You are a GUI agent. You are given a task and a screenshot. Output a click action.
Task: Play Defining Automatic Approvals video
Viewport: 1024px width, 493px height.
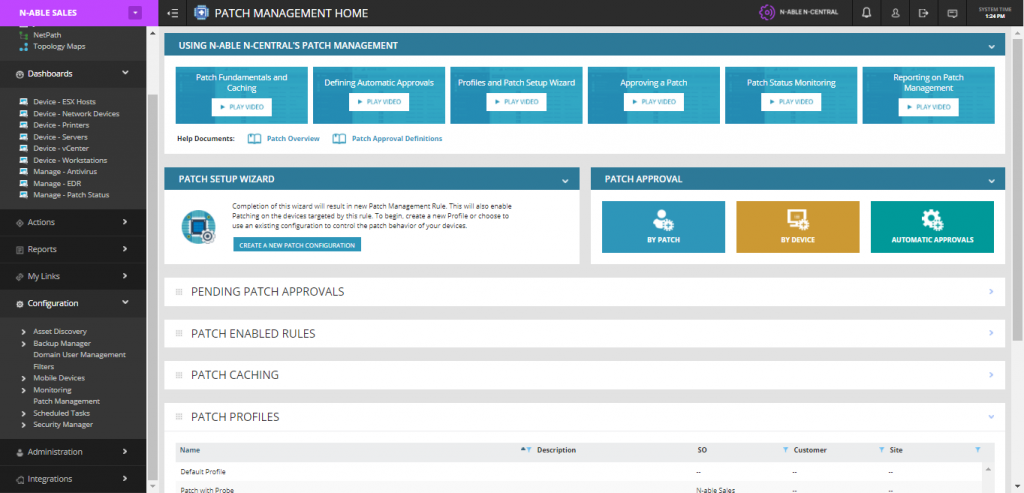coord(379,102)
